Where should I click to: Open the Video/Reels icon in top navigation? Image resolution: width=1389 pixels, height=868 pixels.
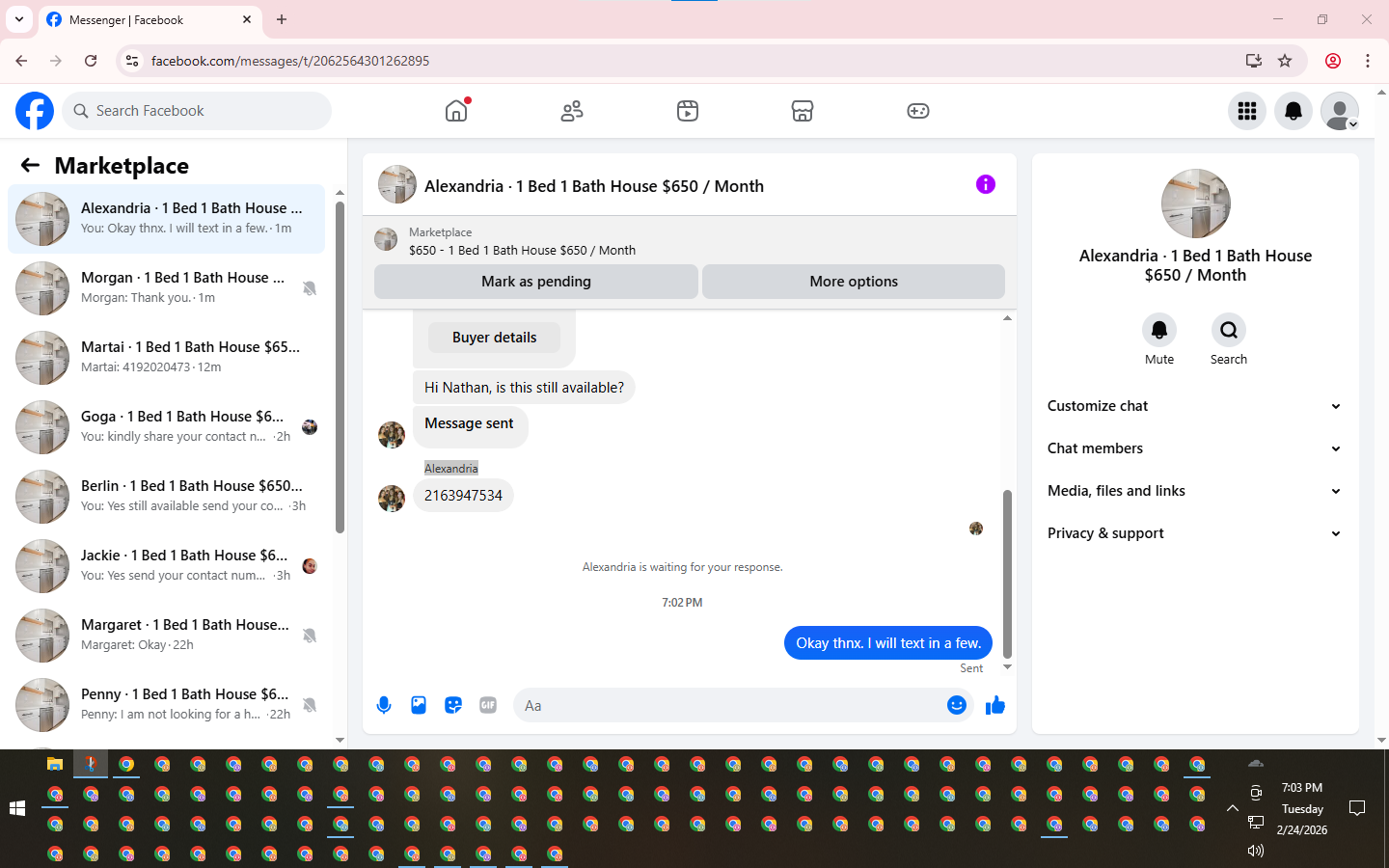pyautogui.click(x=687, y=111)
